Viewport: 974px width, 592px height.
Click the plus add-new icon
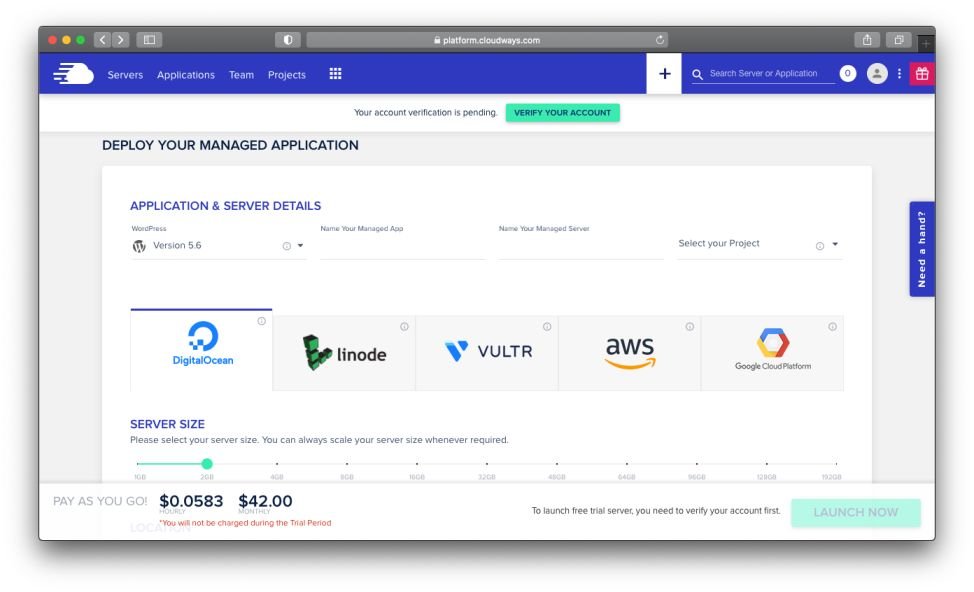click(664, 74)
